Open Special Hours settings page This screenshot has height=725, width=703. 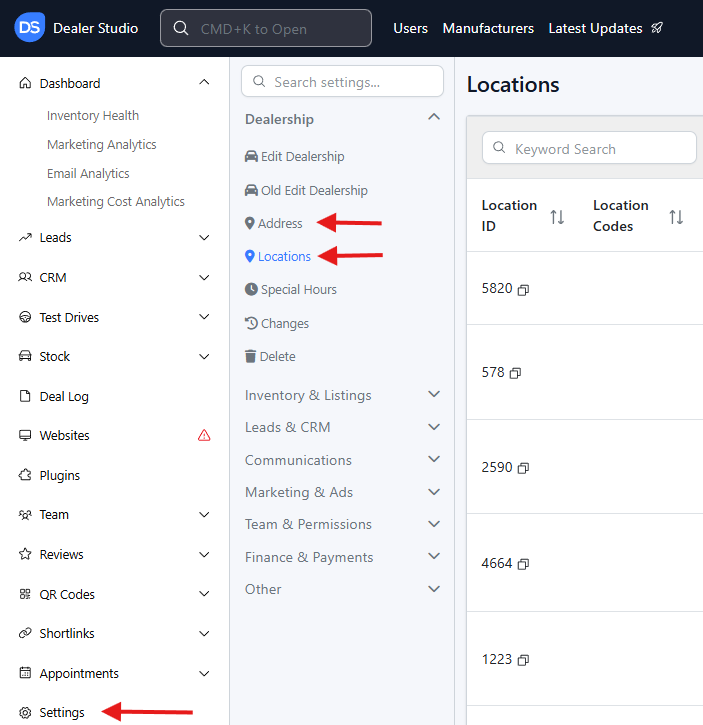click(x=298, y=289)
